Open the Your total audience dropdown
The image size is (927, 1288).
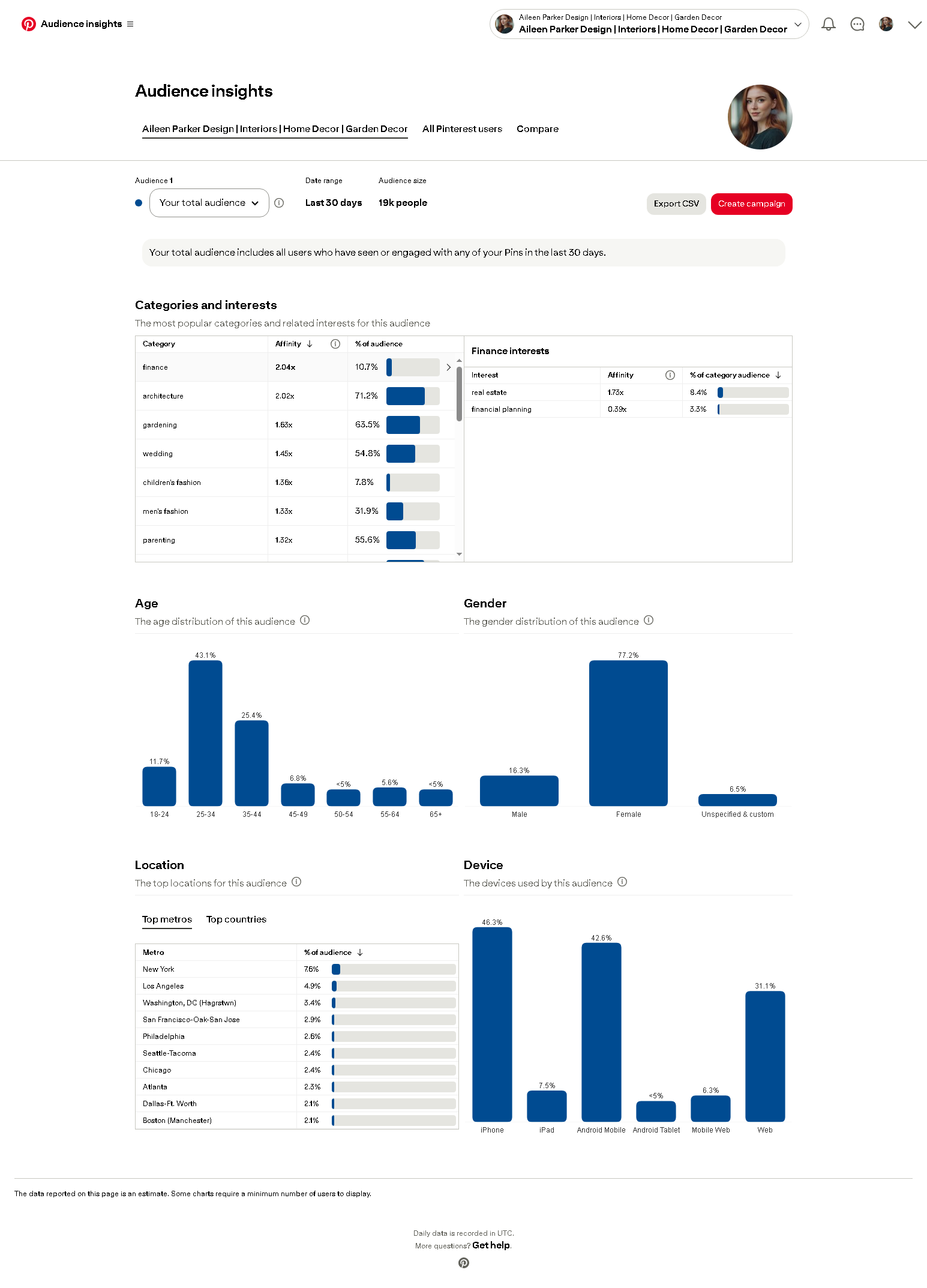tap(209, 203)
